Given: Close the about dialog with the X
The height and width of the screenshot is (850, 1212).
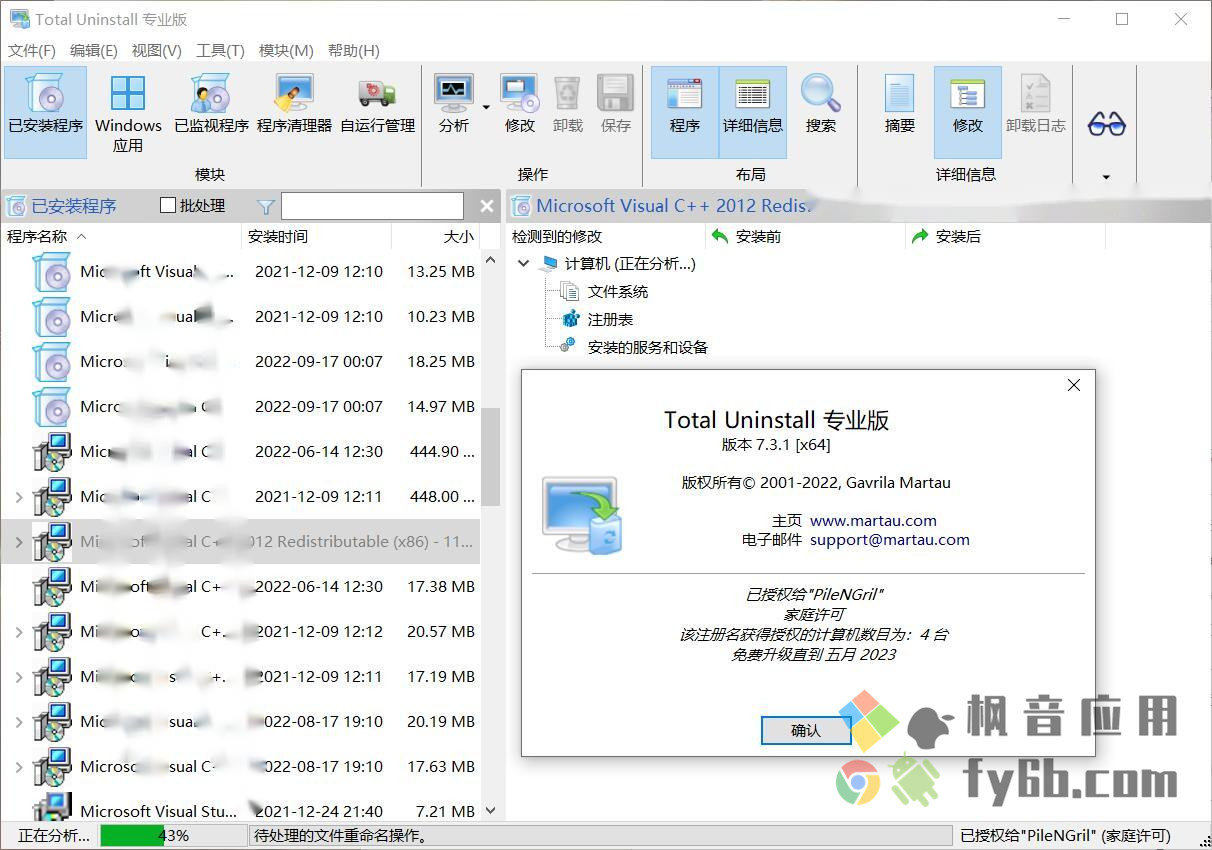Looking at the screenshot, I should 1074,385.
